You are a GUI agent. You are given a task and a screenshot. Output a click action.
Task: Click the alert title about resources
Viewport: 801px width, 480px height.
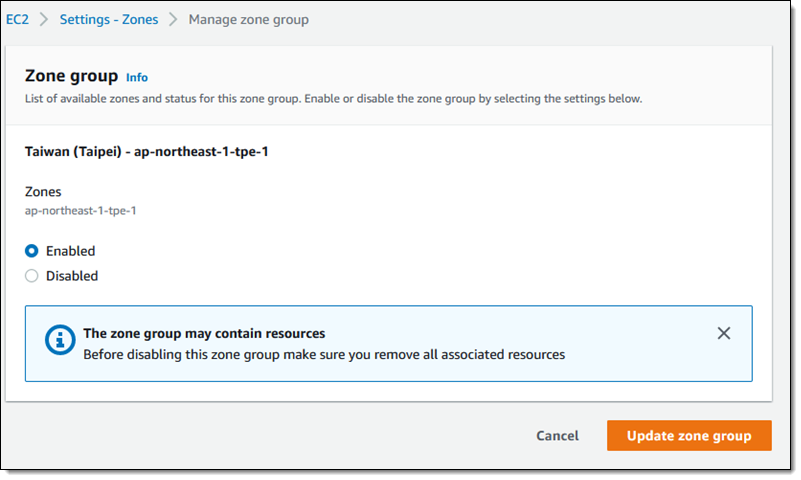(x=204, y=333)
